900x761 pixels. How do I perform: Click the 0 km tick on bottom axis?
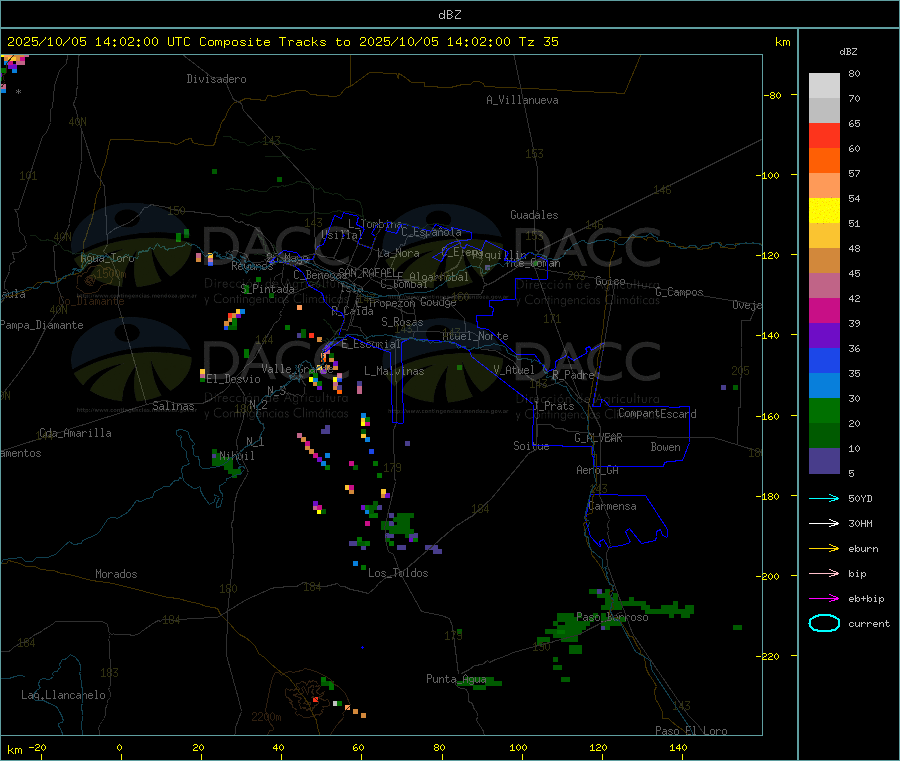click(x=119, y=747)
